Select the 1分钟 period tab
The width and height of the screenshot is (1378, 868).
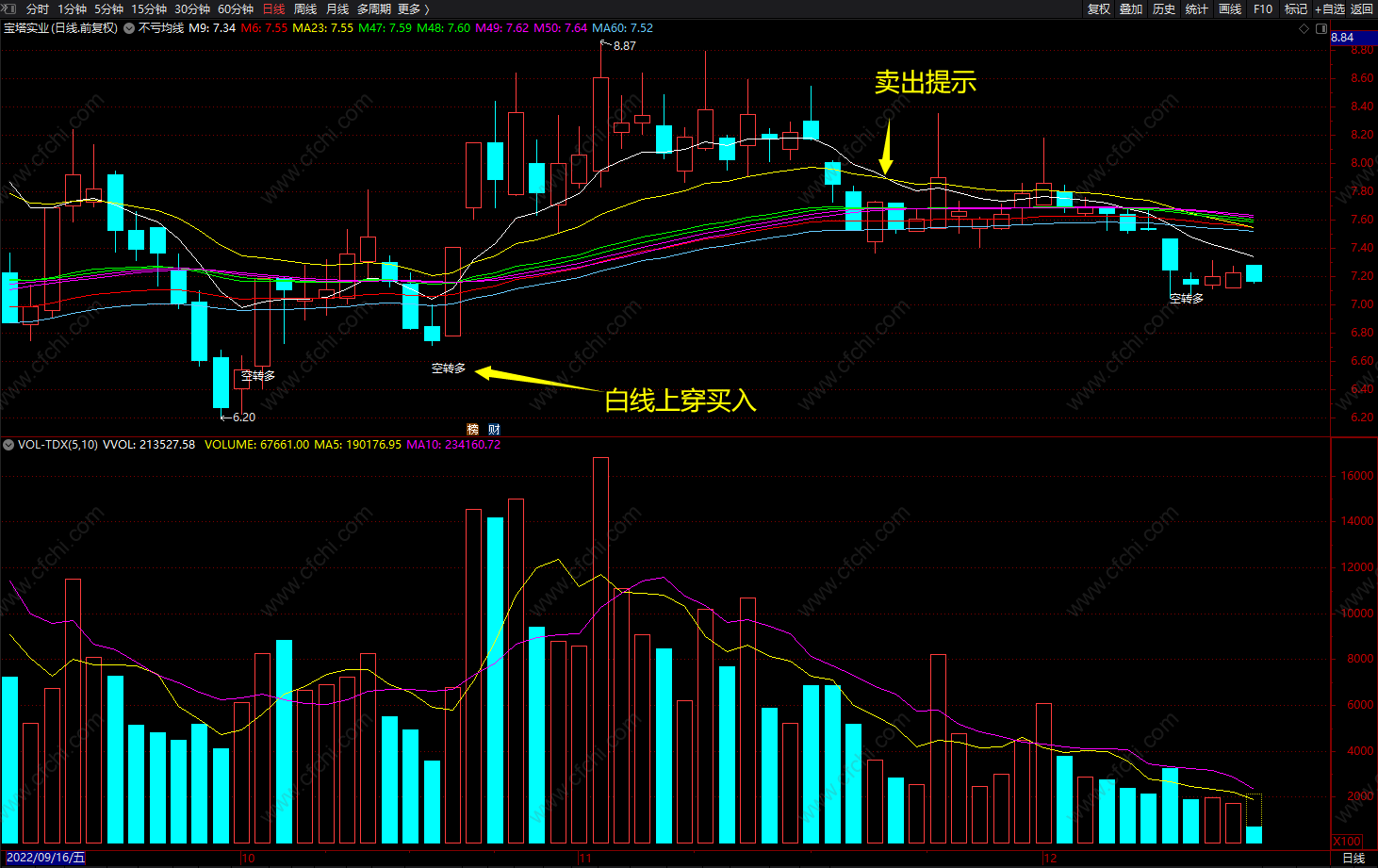click(x=72, y=8)
